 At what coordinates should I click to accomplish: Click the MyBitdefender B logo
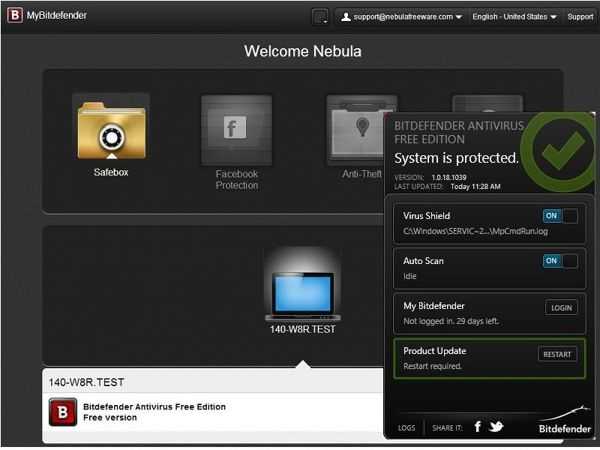14,17
